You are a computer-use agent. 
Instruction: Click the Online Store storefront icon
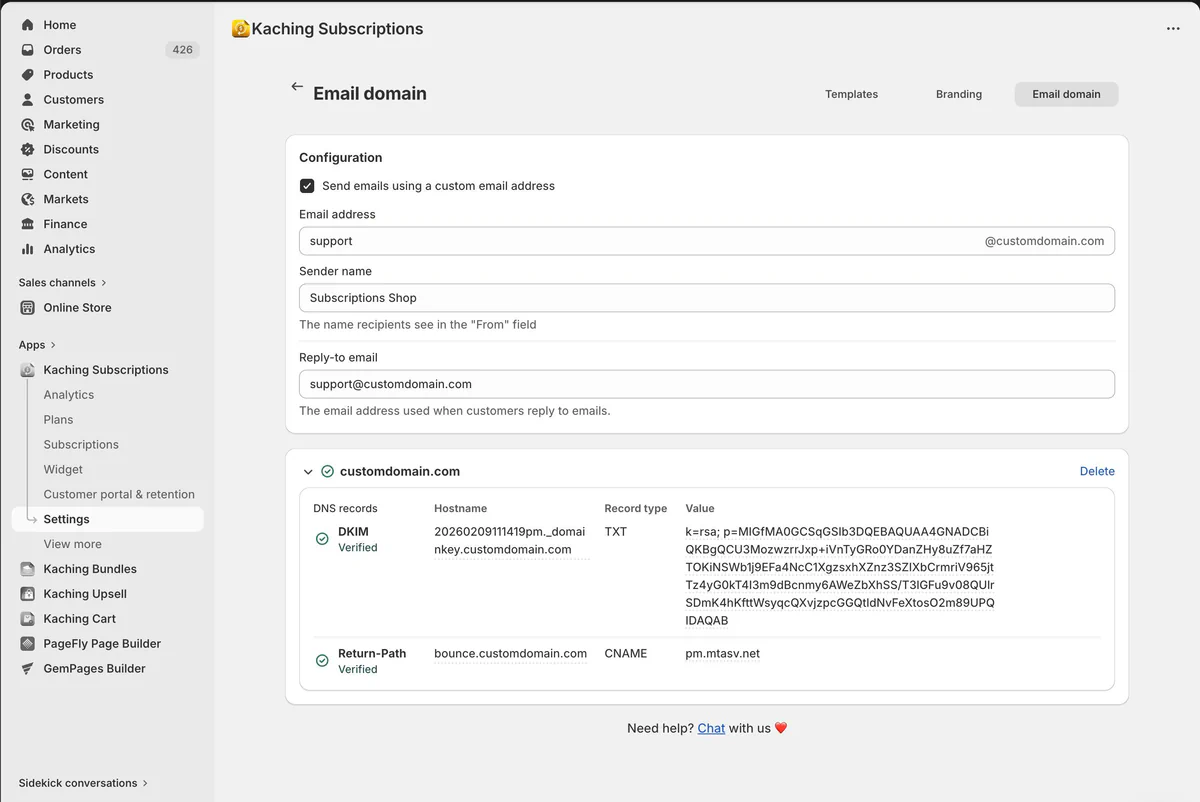pos(28,308)
